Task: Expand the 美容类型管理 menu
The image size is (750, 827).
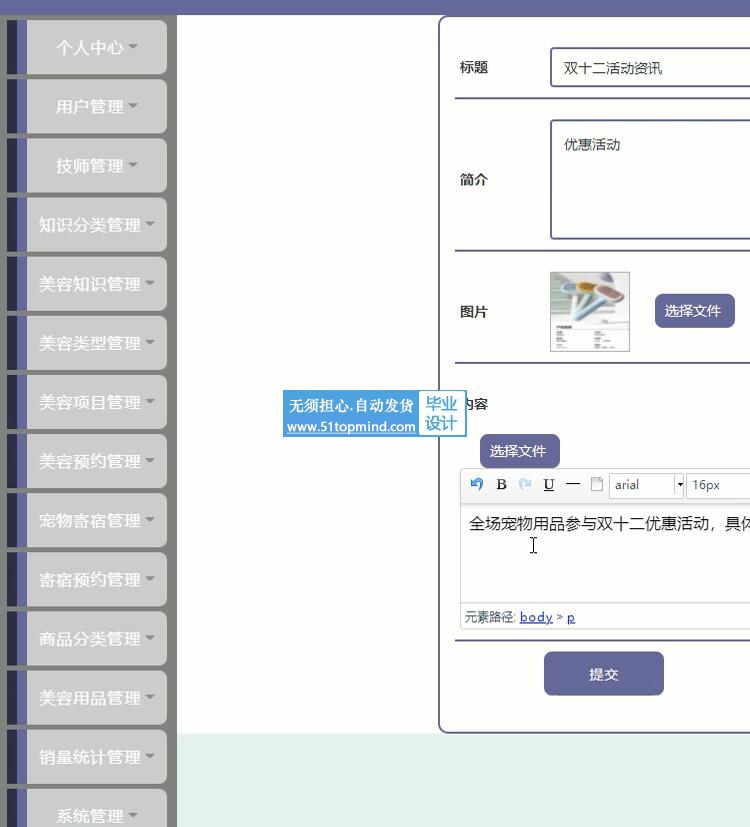Action: tap(97, 343)
